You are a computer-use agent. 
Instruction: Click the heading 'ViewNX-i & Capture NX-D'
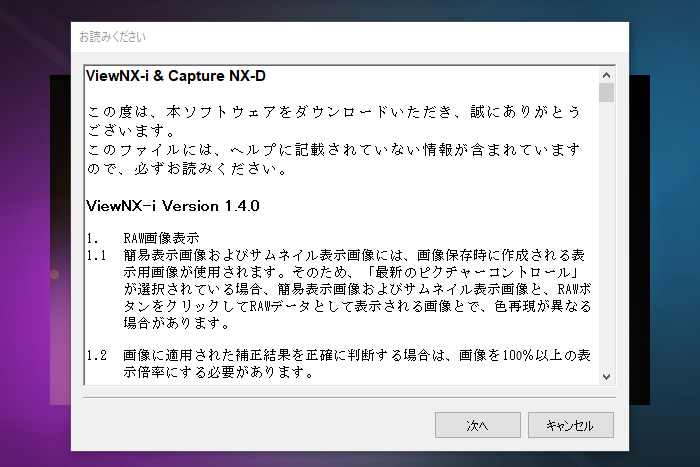tap(176, 76)
